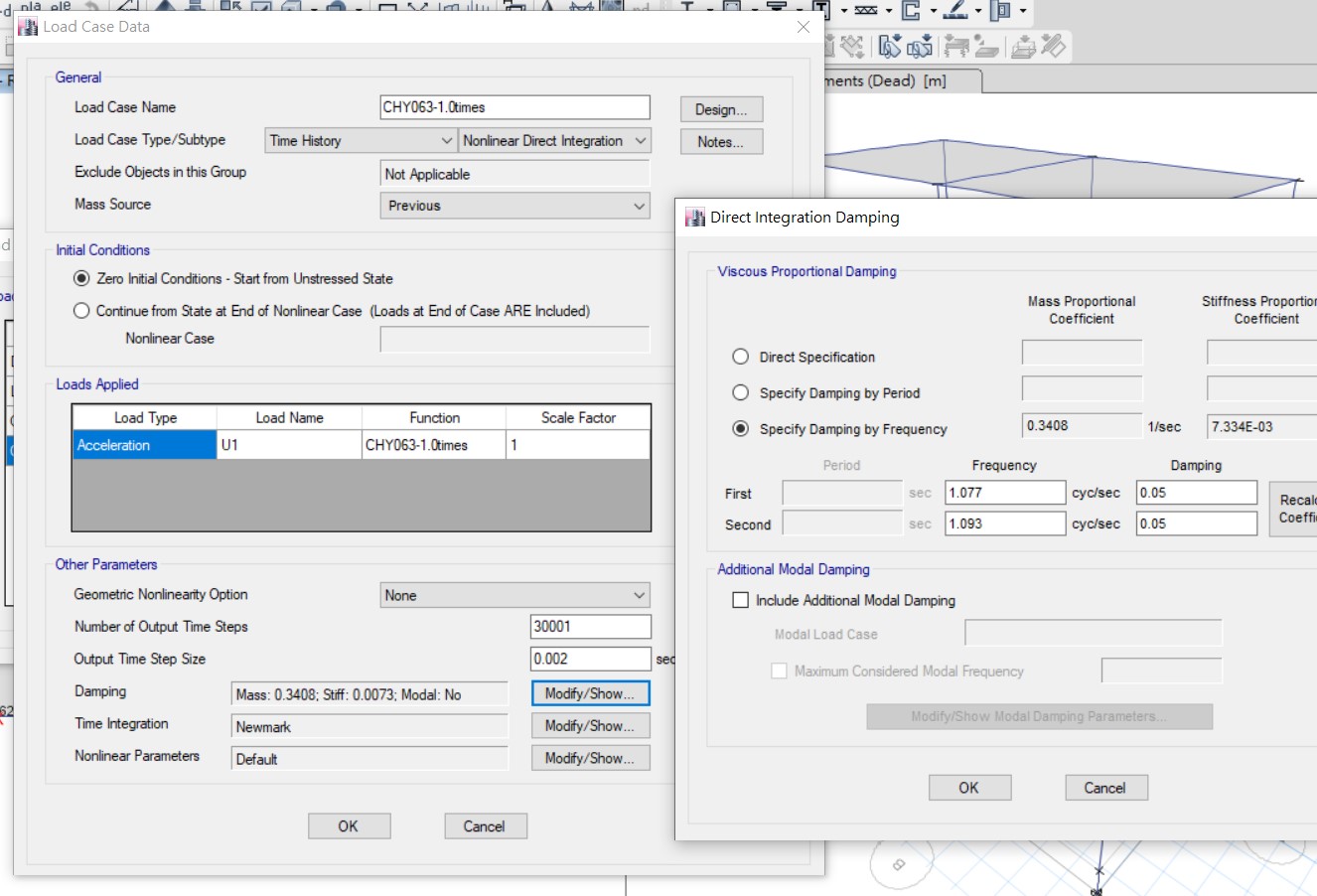
Task: Click the single blue member load assign icon
Action: pos(890,46)
